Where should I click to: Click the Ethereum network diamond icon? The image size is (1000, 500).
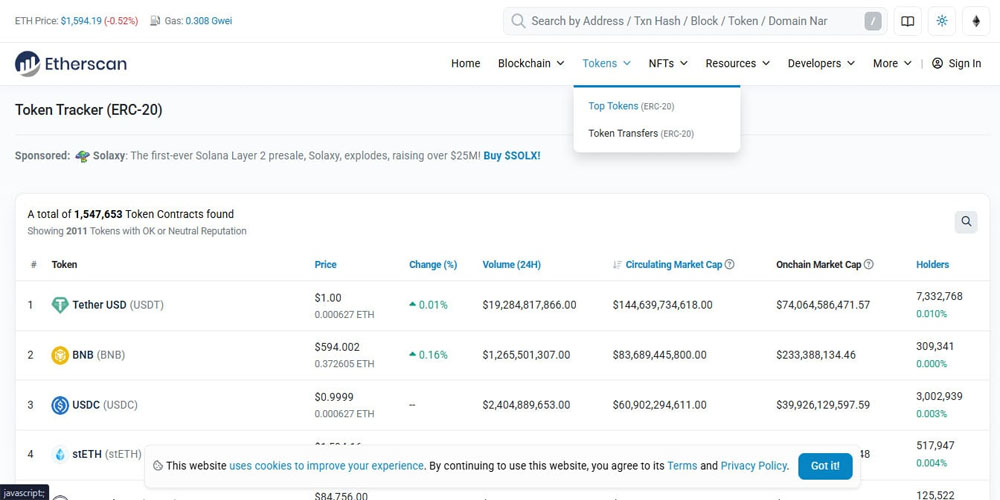pyautogui.click(x=976, y=21)
